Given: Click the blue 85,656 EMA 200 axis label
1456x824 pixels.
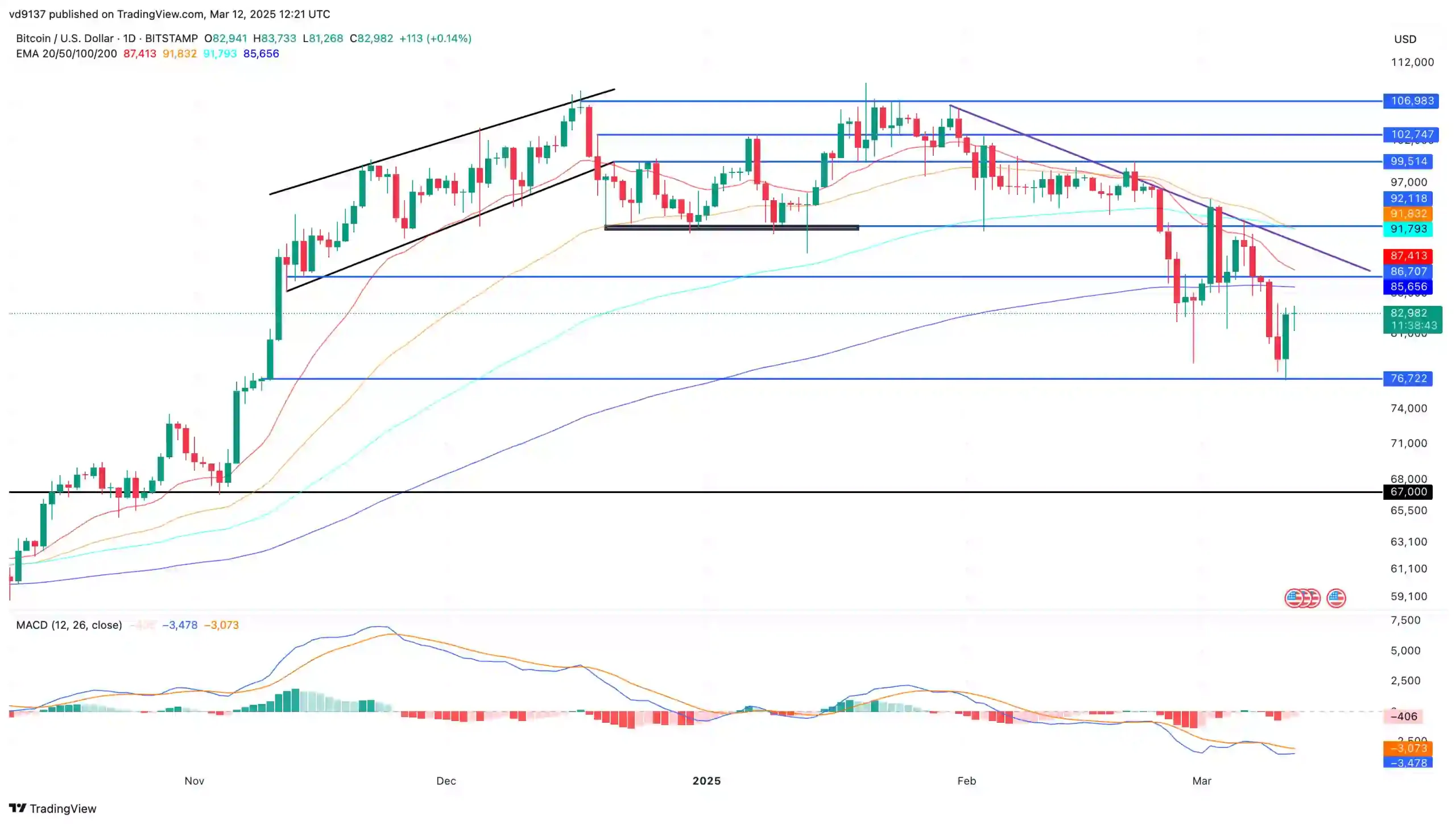Looking at the screenshot, I should tap(1408, 287).
